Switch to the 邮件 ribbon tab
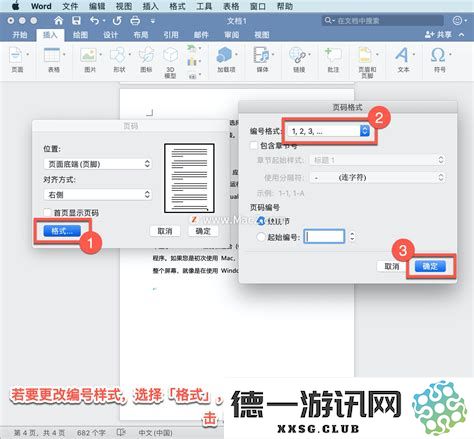Screen dimensions: 474x439 (x=201, y=35)
